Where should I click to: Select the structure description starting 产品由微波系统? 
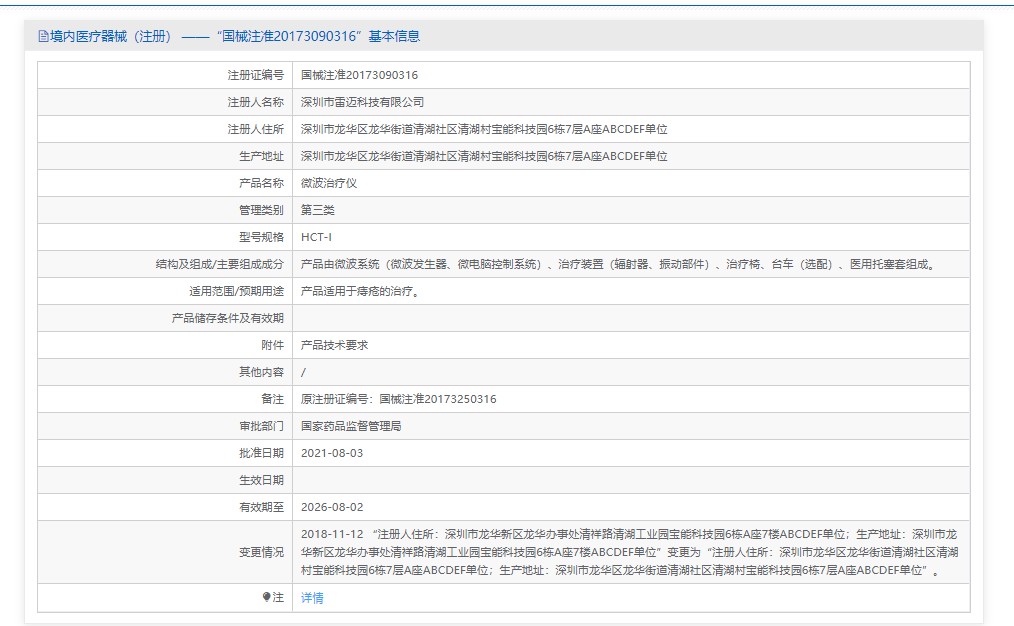(x=620, y=264)
